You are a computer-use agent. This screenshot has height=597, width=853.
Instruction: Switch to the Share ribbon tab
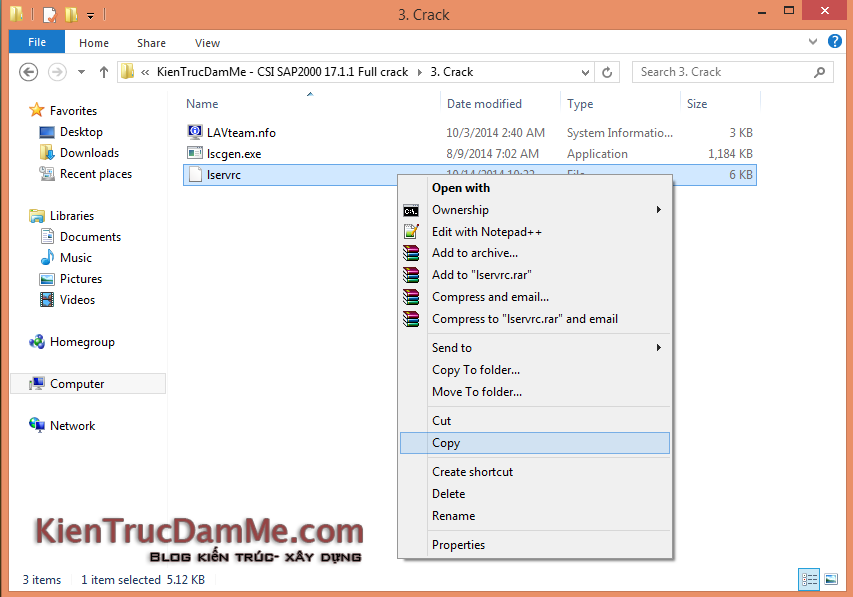point(151,43)
